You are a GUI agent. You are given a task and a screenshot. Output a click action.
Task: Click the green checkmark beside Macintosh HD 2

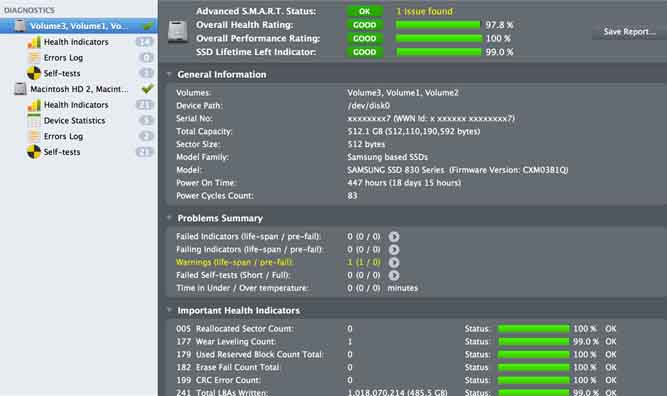(148, 88)
